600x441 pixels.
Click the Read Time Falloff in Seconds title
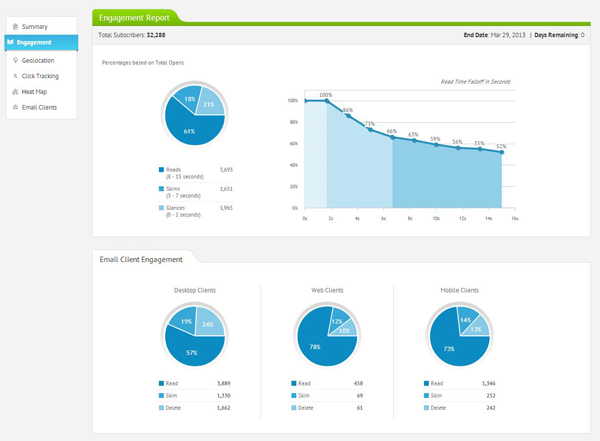point(476,82)
